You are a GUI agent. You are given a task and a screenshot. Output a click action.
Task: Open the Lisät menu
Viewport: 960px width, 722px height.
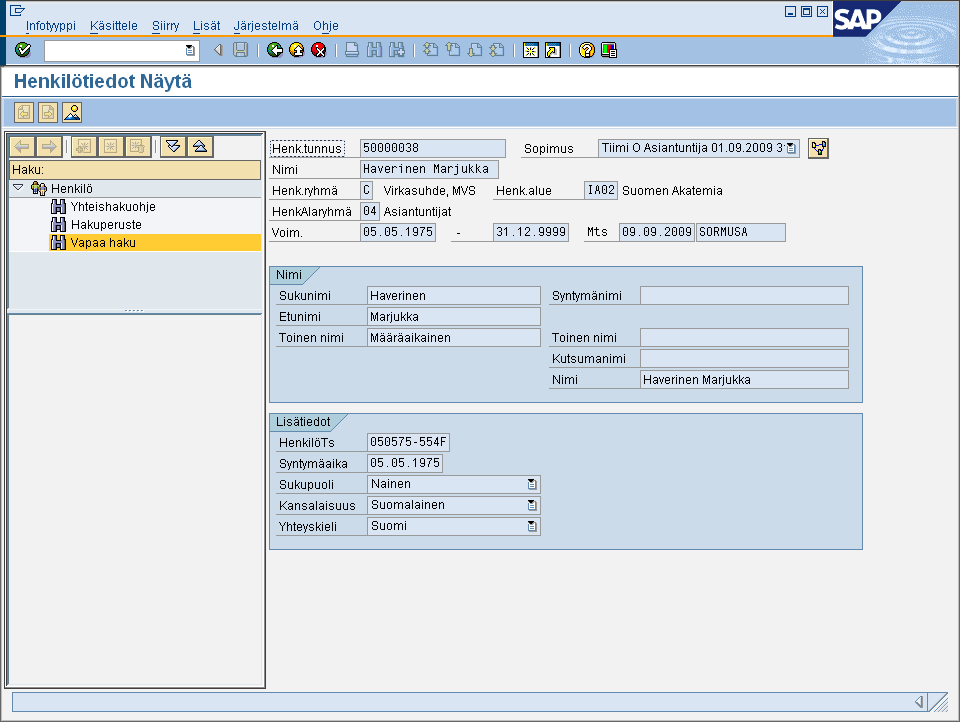tap(206, 26)
